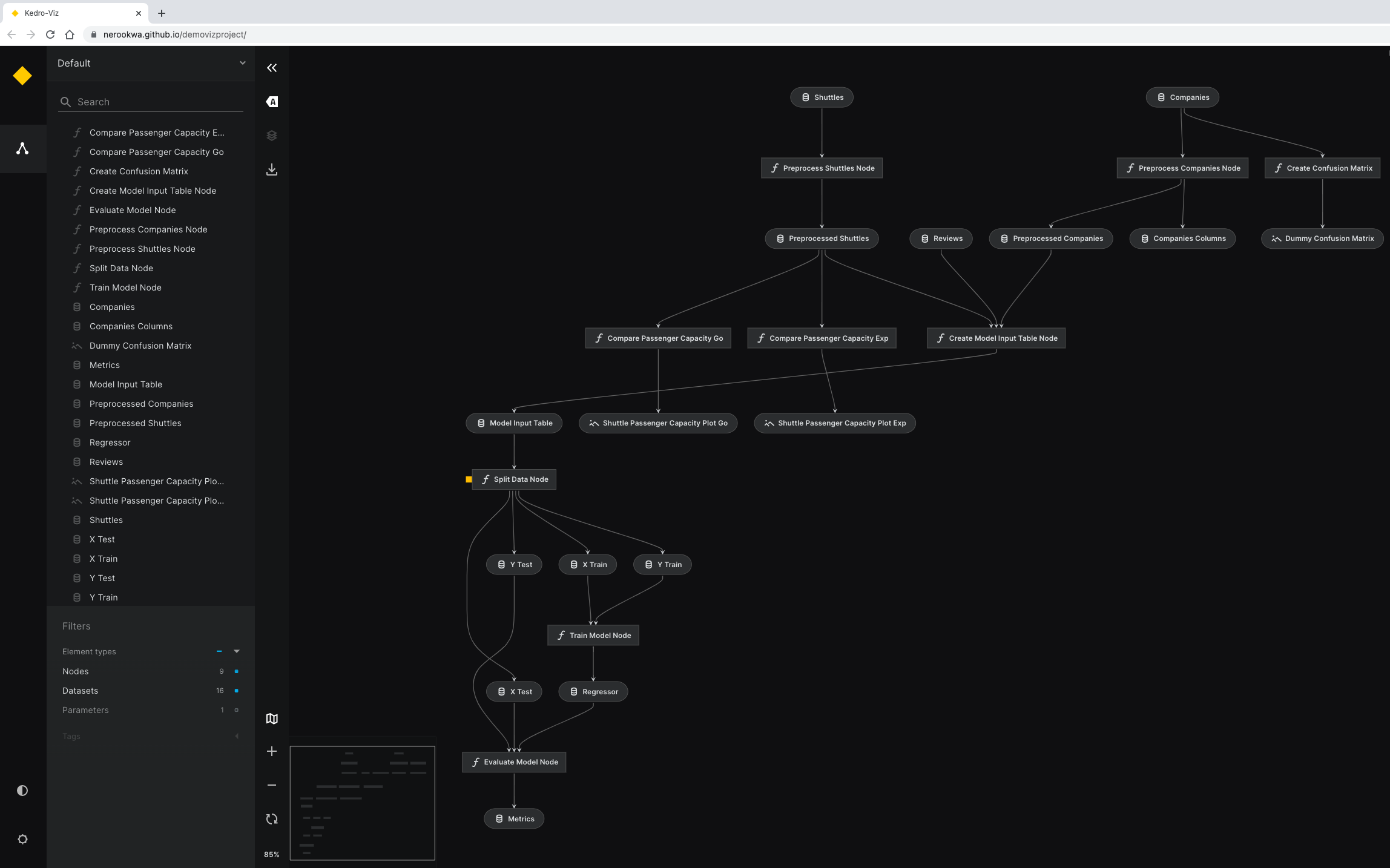Toggle dark/light theme icon

tap(22, 791)
